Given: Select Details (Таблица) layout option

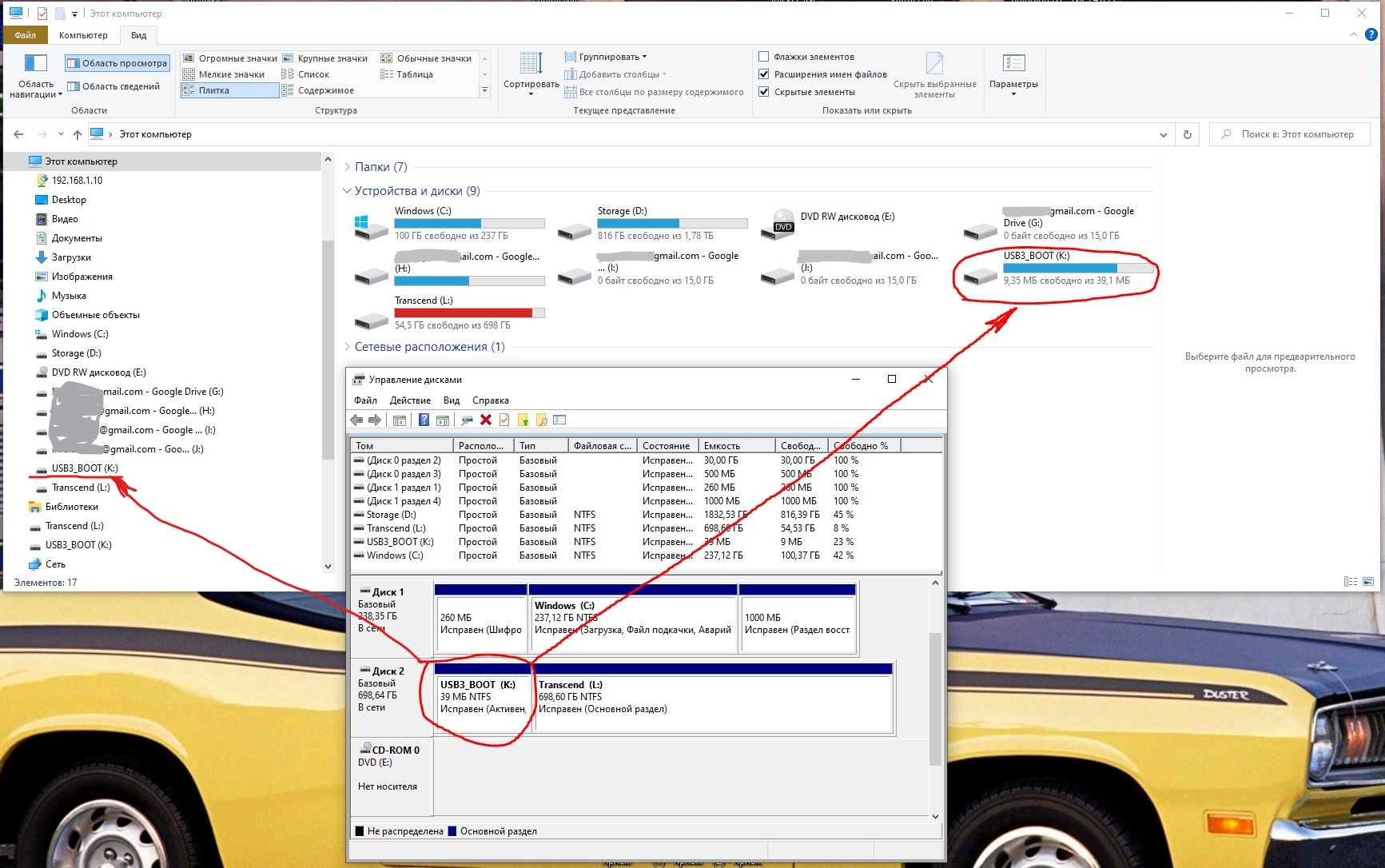Looking at the screenshot, I should (x=407, y=74).
